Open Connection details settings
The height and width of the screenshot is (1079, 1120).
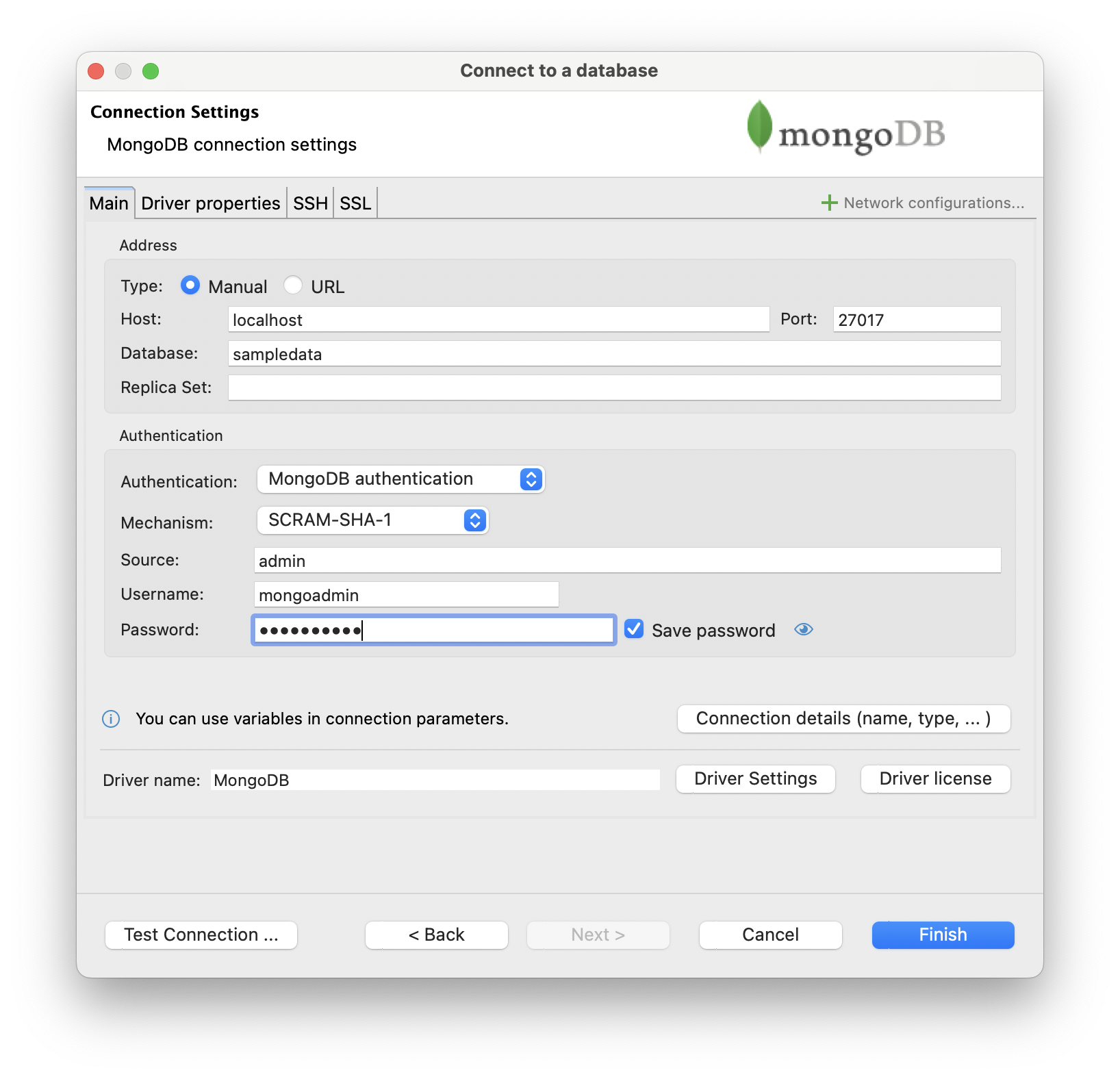(x=843, y=718)
